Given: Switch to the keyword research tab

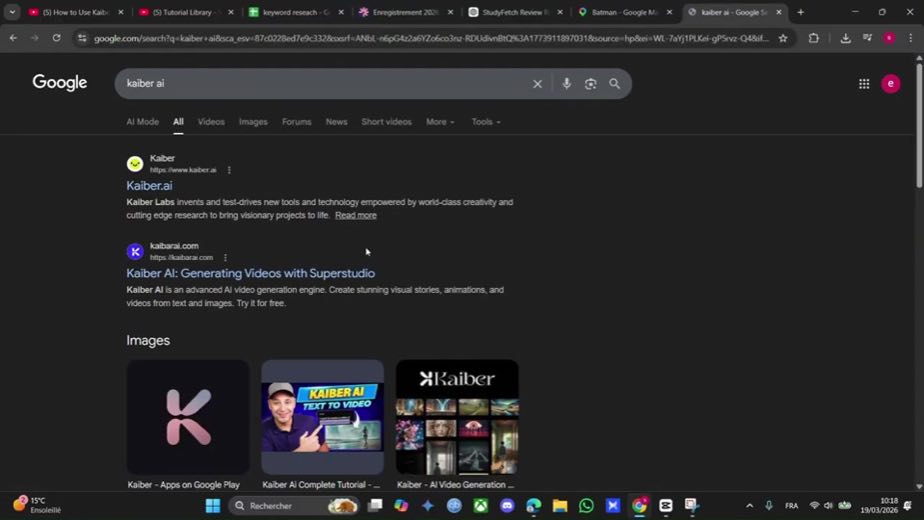Looking at the screenshot, I should [x=296, y=12].
